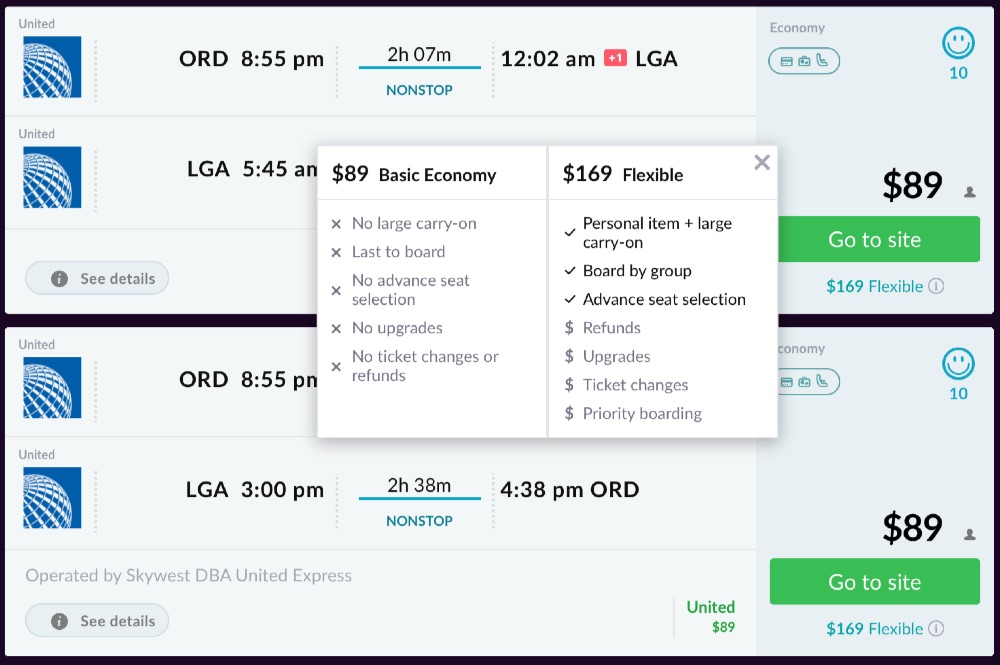Click the passenger icon beside first $89 price
The image size is (1000, 665).
click(x=969, y=192)
